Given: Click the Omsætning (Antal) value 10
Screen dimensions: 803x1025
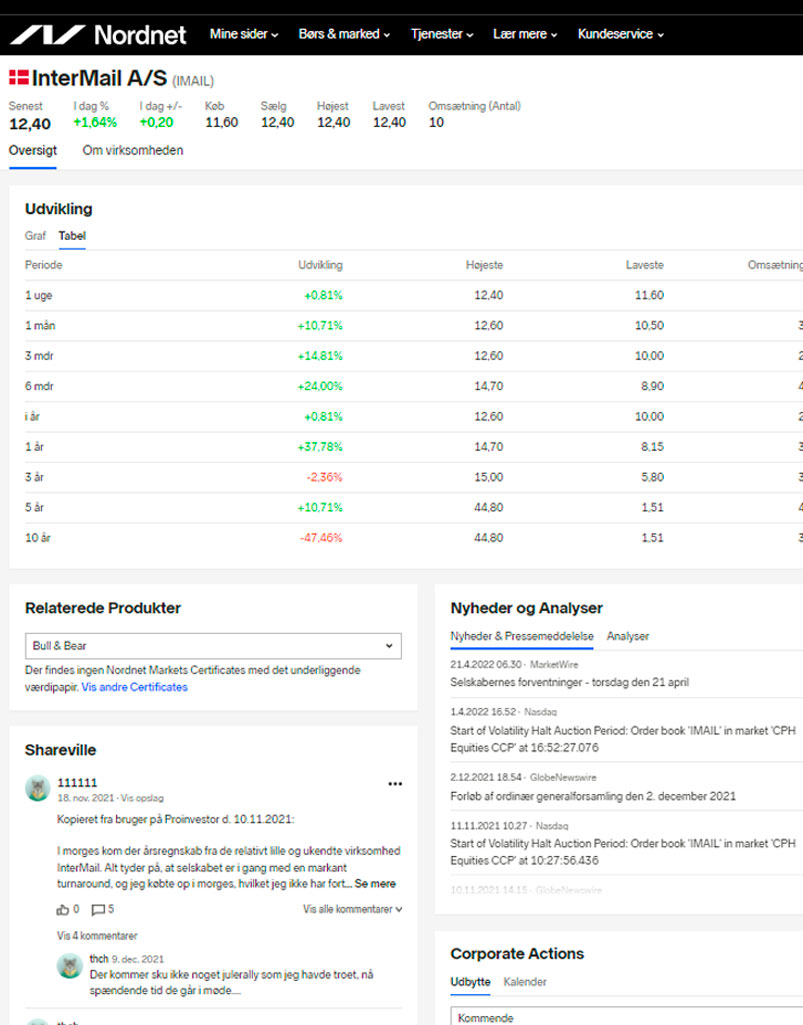Looking at the screenshot, I should tap(436, 122).
